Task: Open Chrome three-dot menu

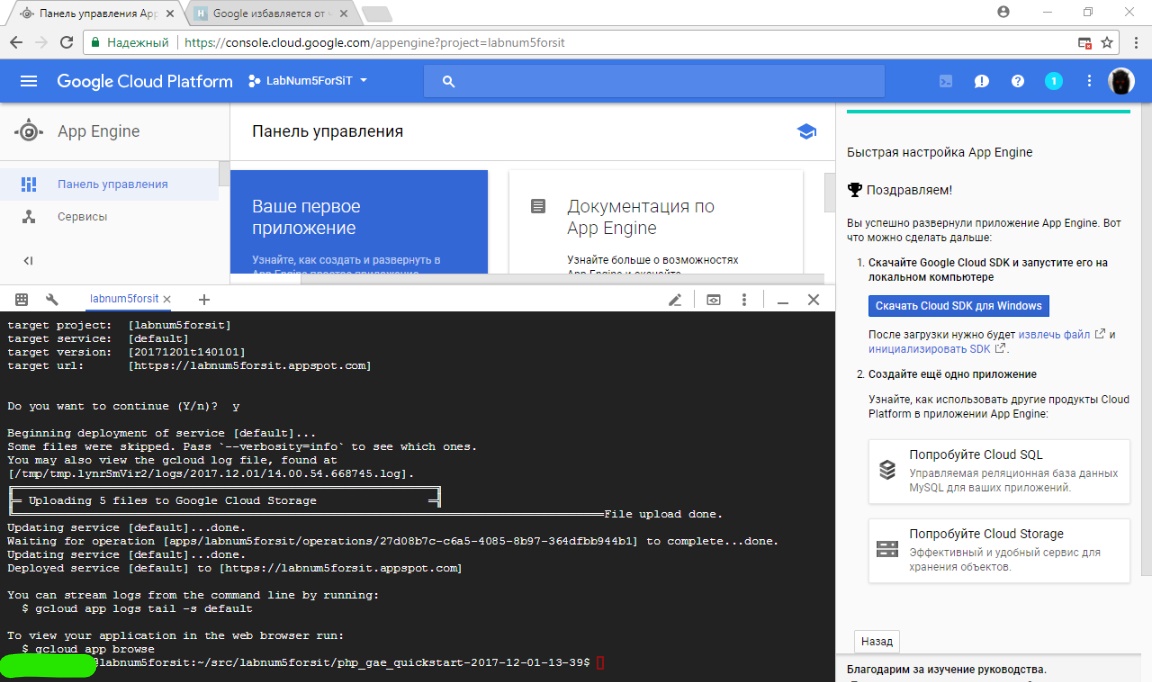Action: (1136, 43)
